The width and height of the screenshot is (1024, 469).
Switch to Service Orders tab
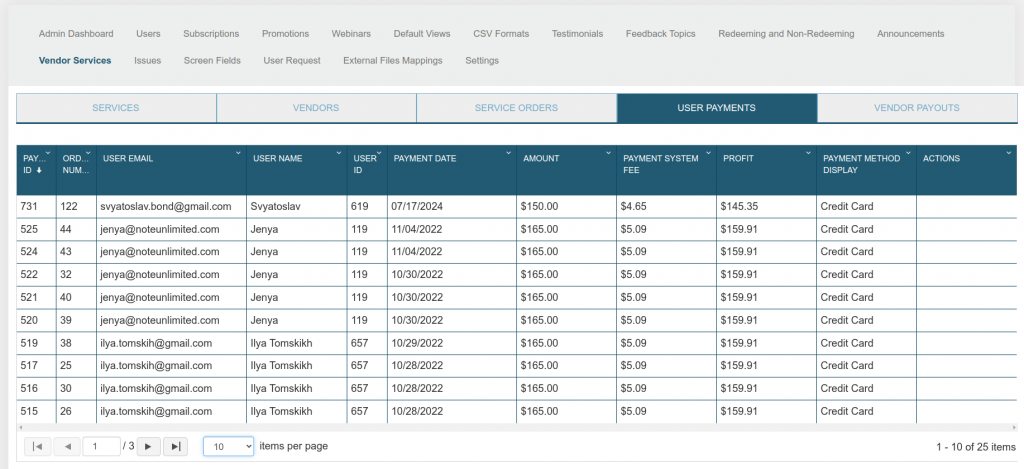[516, 108]
